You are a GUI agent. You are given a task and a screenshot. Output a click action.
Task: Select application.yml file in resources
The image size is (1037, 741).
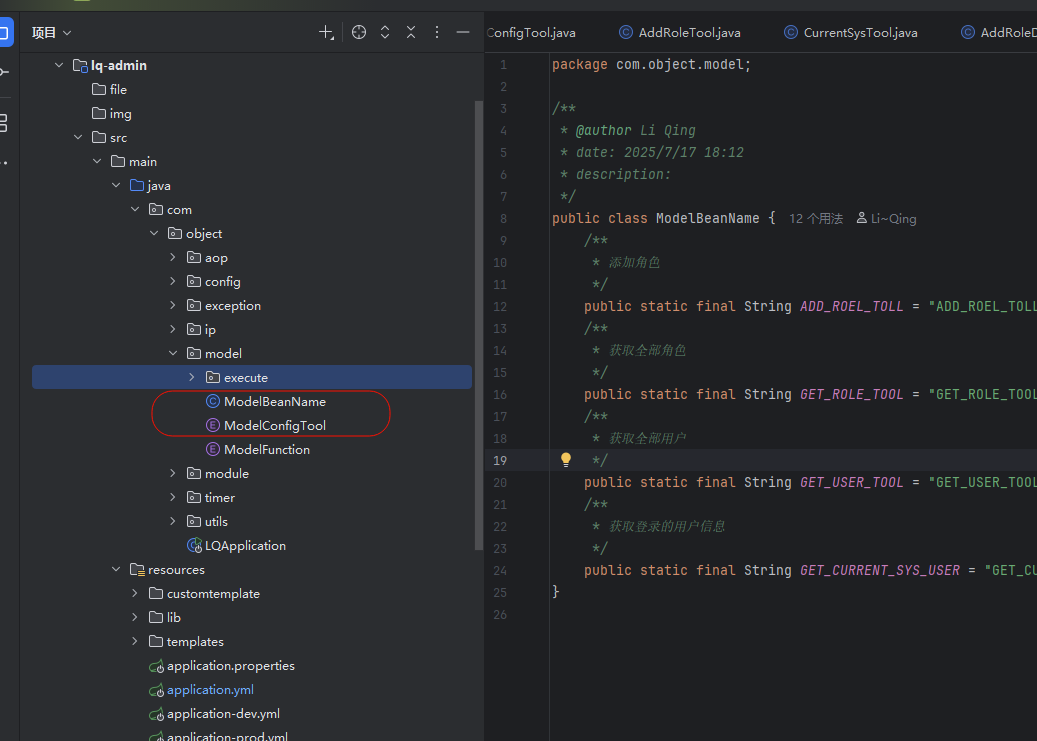(210, 689)
